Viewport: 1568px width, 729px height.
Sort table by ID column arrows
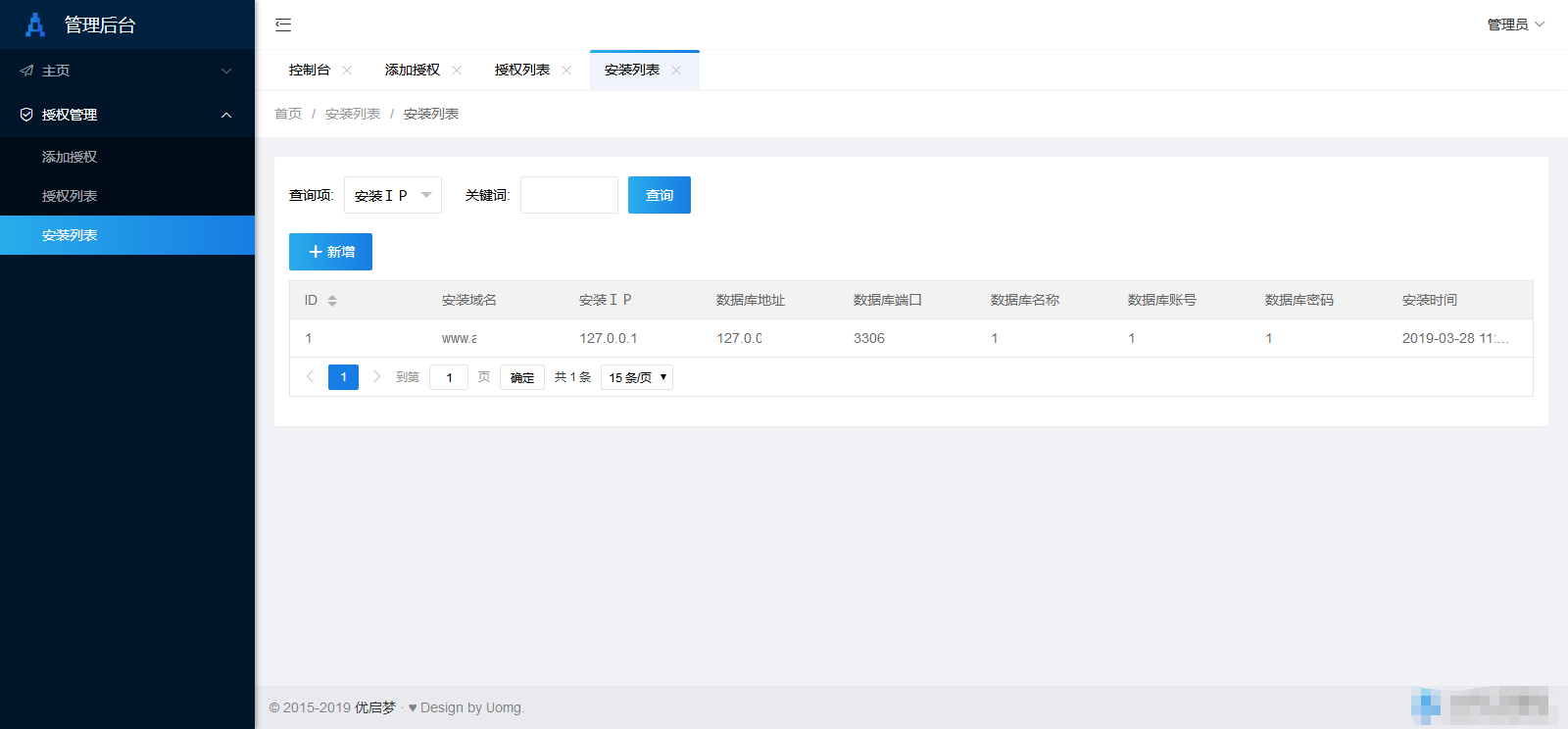click(x=332, y=301)
